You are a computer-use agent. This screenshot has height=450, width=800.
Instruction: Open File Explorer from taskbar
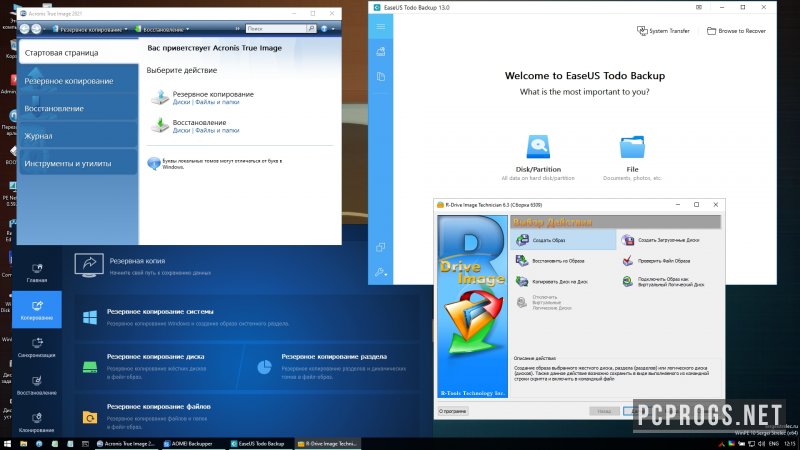pos(23,444)
